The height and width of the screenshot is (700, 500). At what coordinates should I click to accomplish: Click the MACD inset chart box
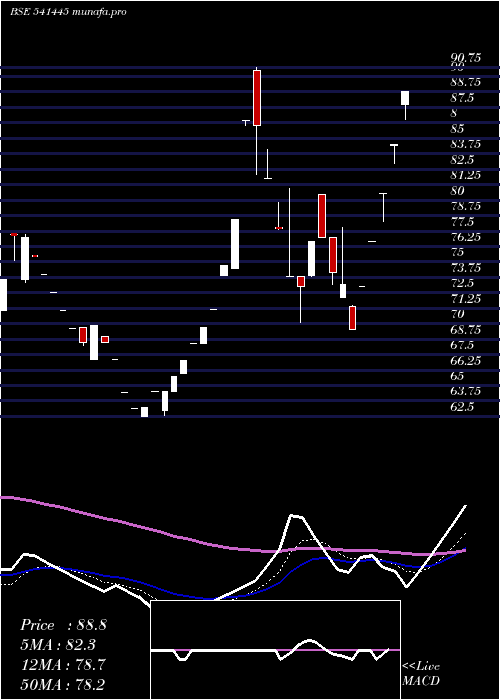(x=275, y=650)
